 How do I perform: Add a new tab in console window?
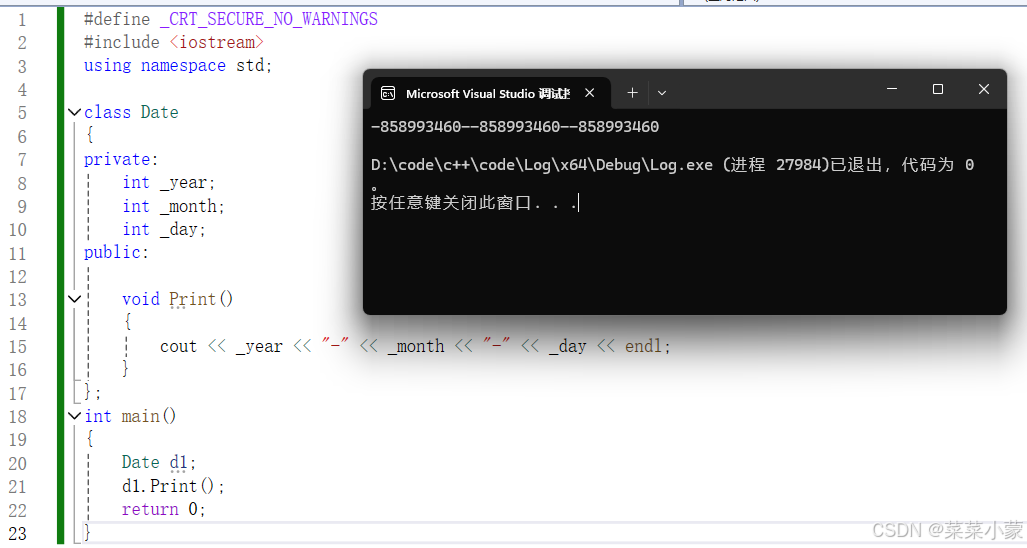coord(632,93)
